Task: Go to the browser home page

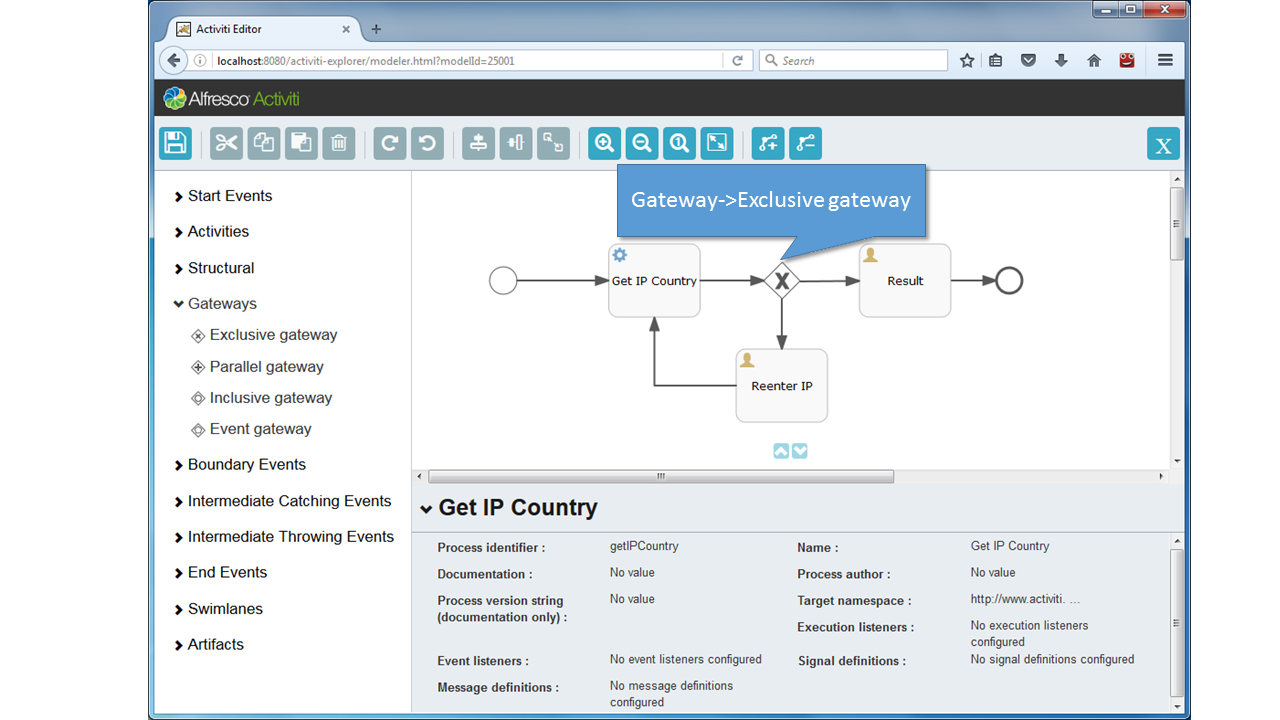Action: [1094, 61]
